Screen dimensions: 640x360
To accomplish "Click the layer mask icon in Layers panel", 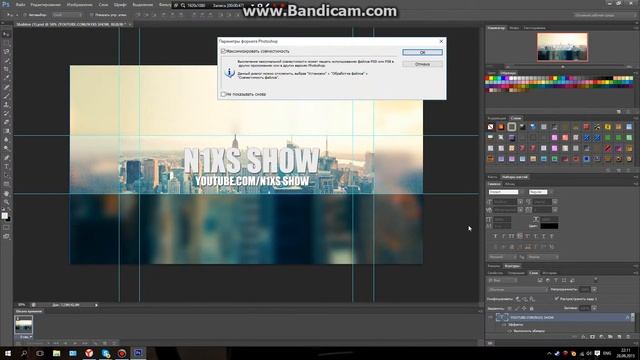I will [592, 337].
